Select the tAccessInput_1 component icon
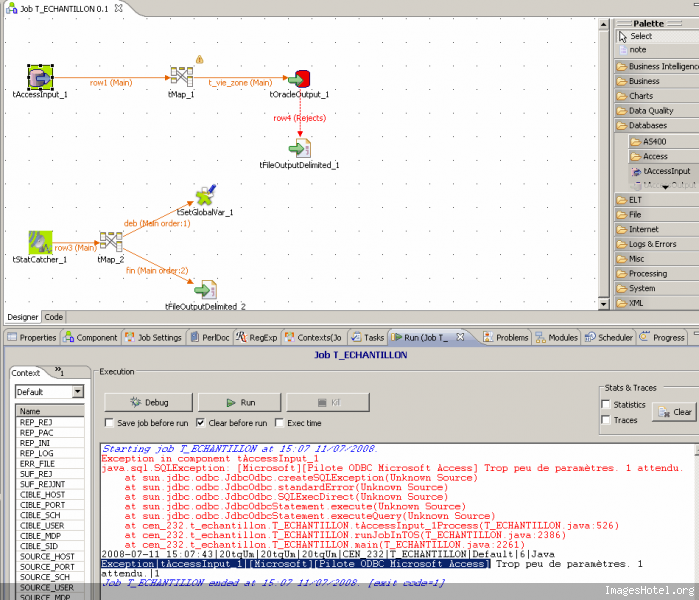699x600 pixels. 40,77
